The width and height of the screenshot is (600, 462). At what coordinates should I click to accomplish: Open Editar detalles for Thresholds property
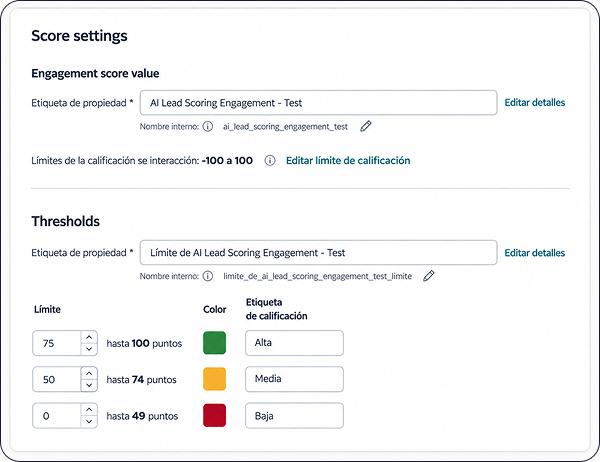535,253
